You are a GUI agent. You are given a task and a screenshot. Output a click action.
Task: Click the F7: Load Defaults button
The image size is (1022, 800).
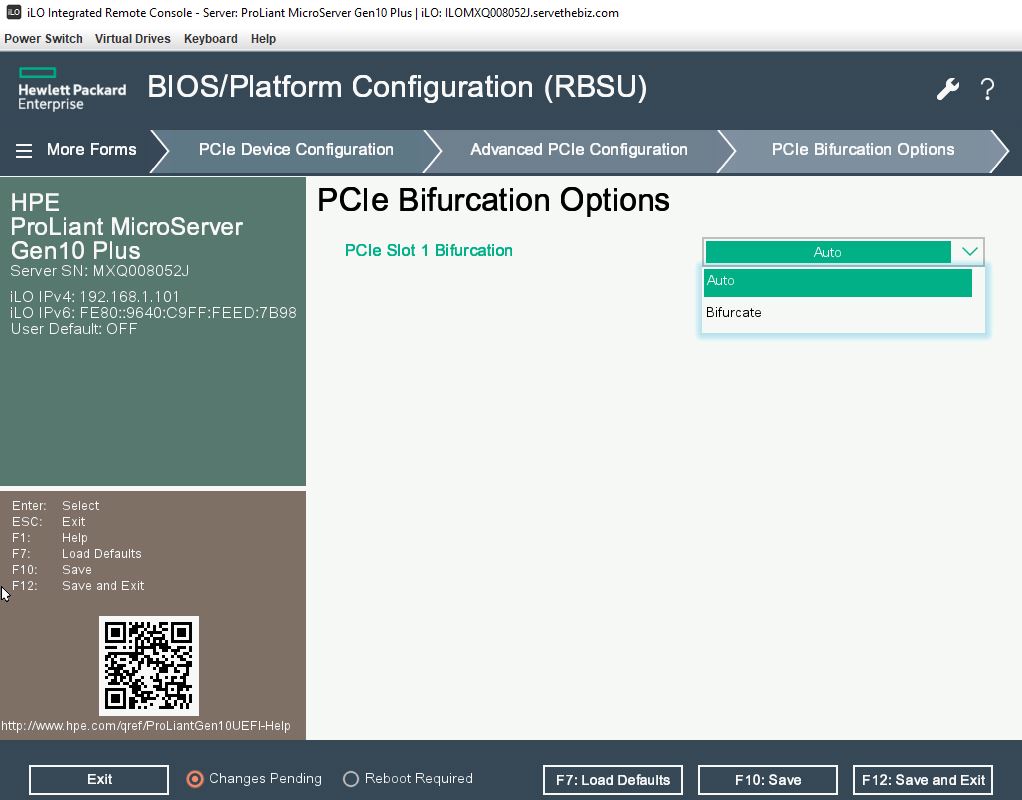tap(612, 780)
